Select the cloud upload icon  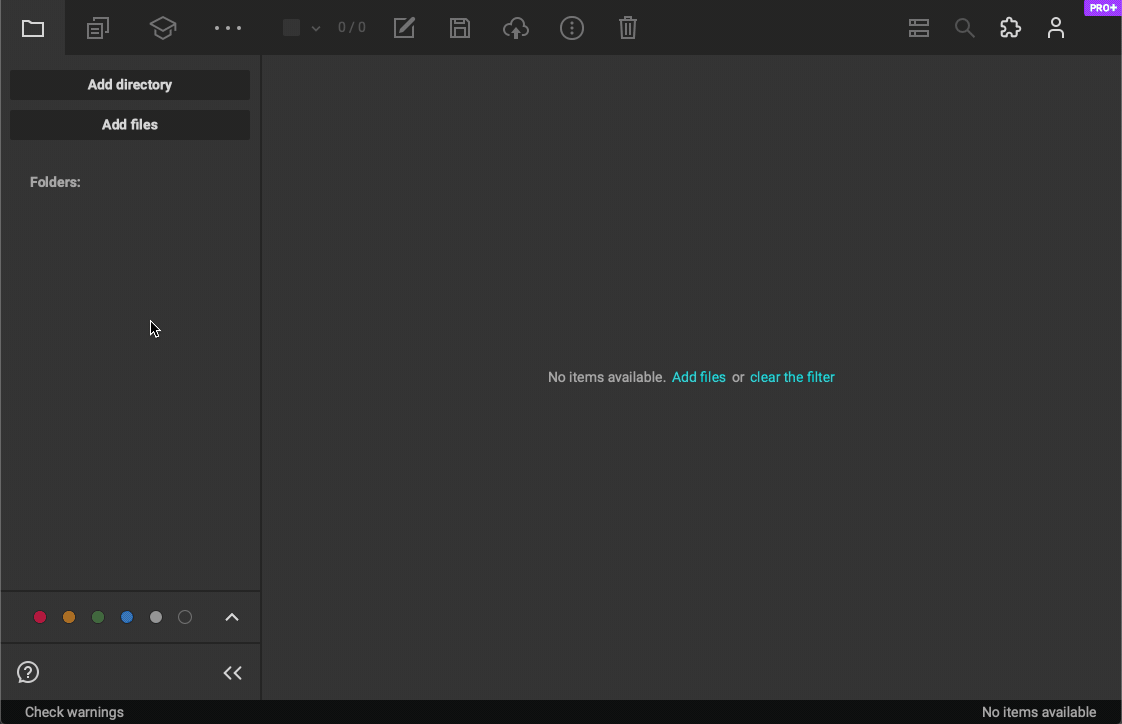click(516, 28)
